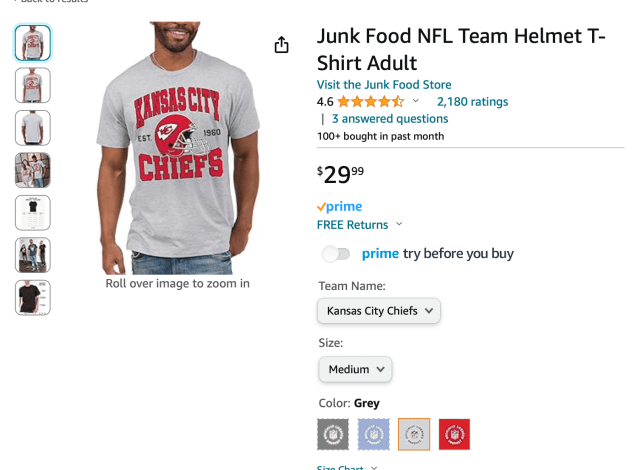Click the main Kansas City Chiefs shirt image
Viewport: 640px width, 470px height.
(x=178, y=150)
